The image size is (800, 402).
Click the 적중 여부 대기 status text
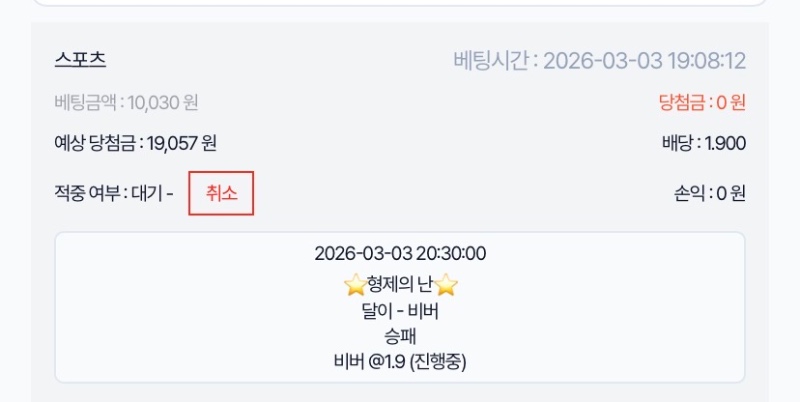pos(114,193)
